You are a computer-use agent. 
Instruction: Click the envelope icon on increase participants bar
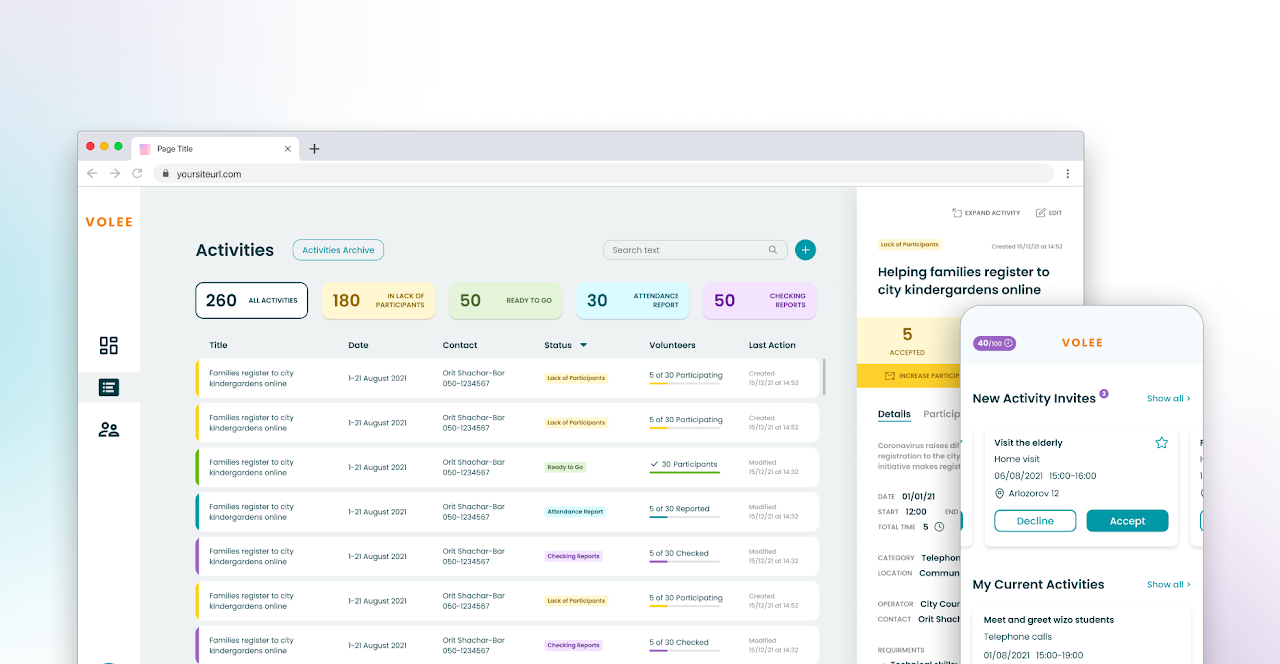890,376
